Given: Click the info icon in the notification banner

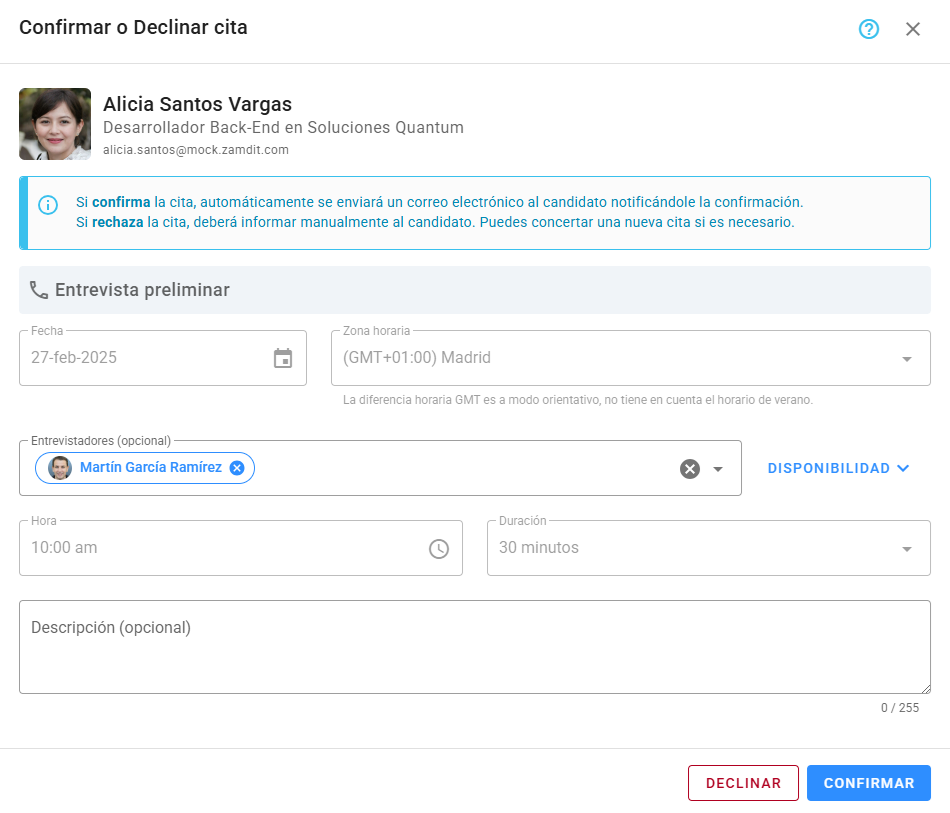Looking at the screenshot, I should pyautogui.click(x=46, y=205).
